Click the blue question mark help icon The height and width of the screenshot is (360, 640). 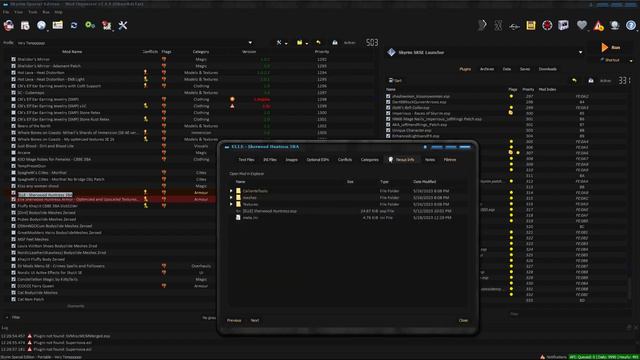pos(631,25)
